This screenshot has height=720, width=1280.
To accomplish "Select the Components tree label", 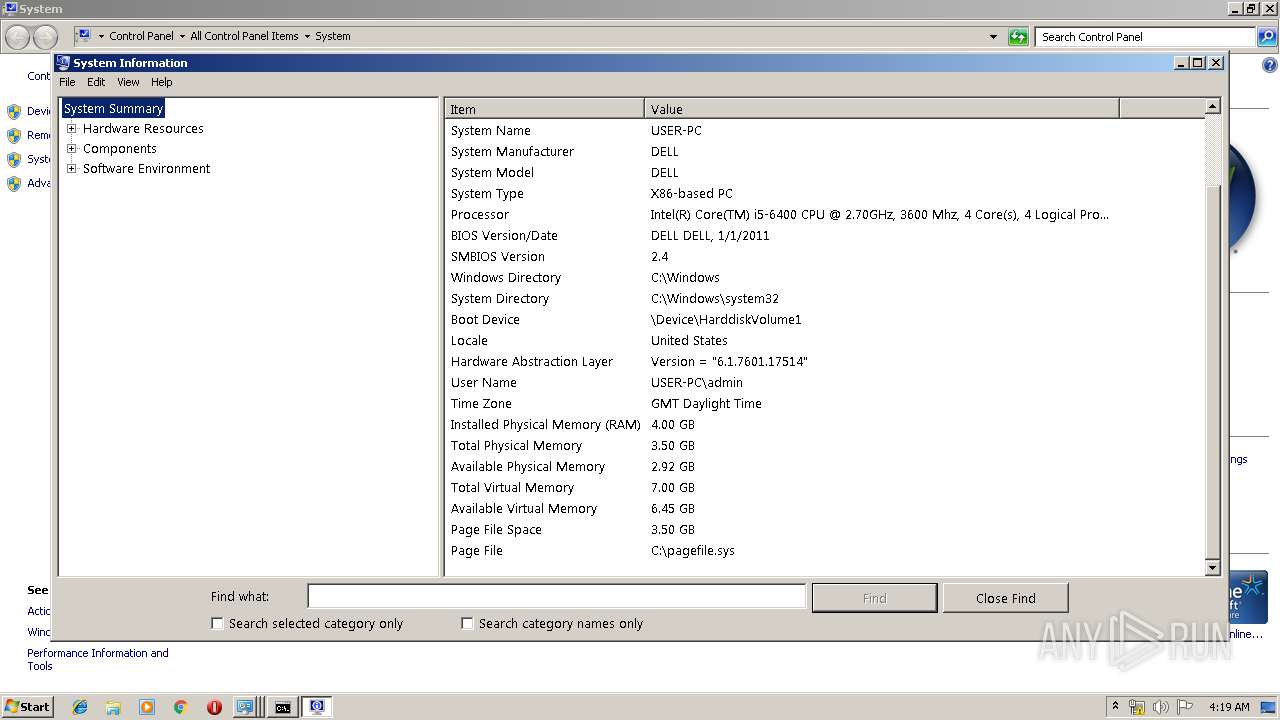I will pos(120,148).
